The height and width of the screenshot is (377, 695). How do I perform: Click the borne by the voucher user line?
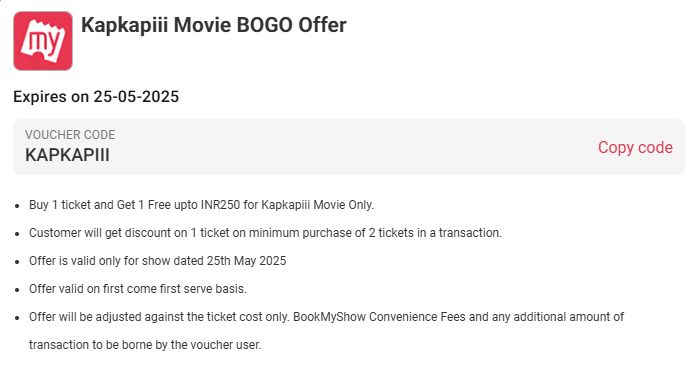(145, 345)
